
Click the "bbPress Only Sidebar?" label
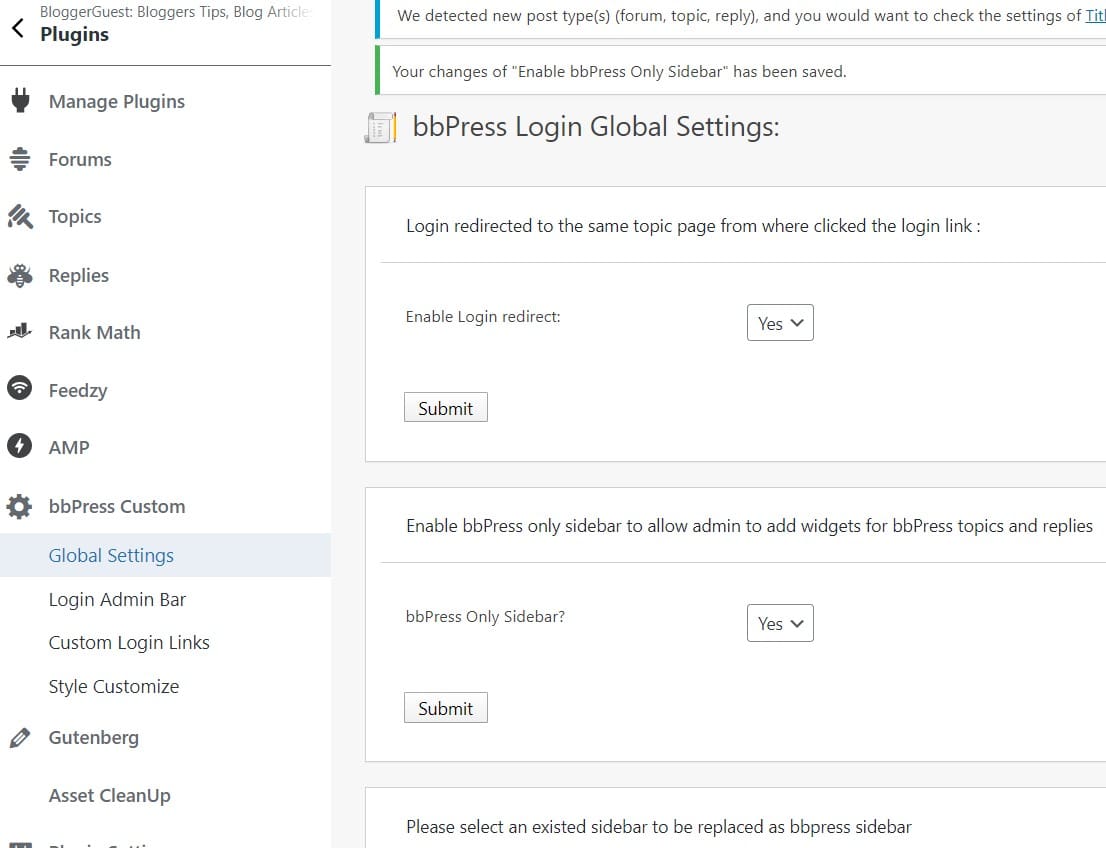coord(485,617)
